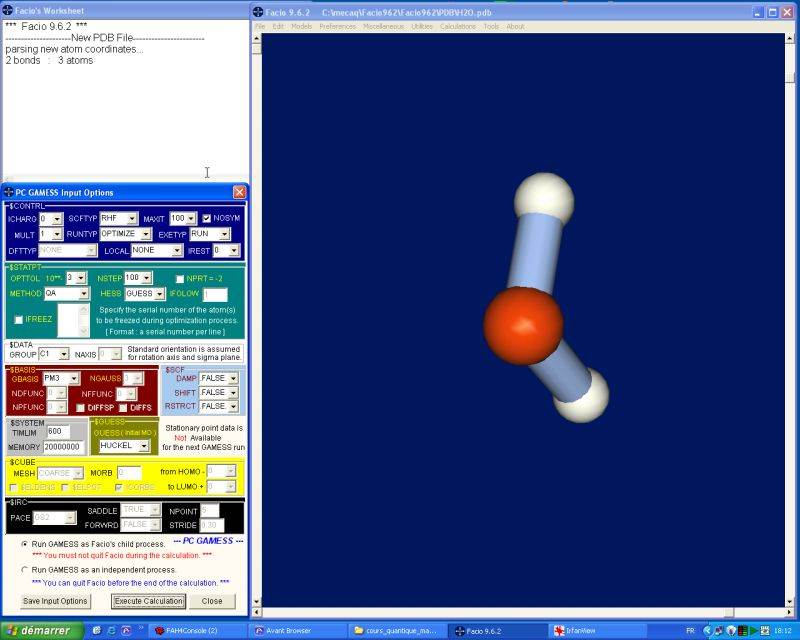Open the SCFTYP dropdown showing RHF

tap(132, 218)
